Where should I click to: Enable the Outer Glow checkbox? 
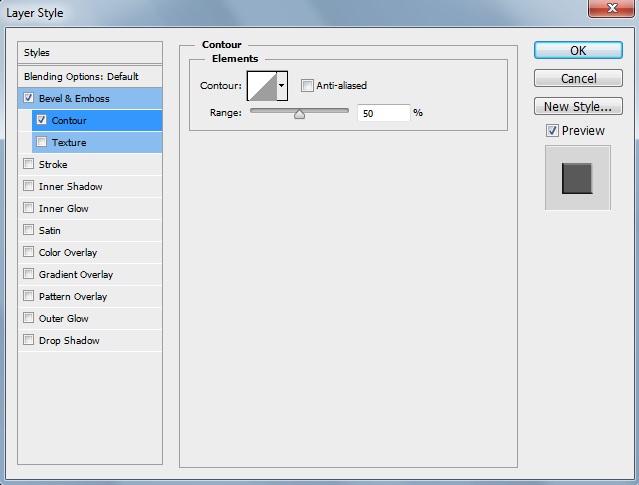tap(29, 318)
